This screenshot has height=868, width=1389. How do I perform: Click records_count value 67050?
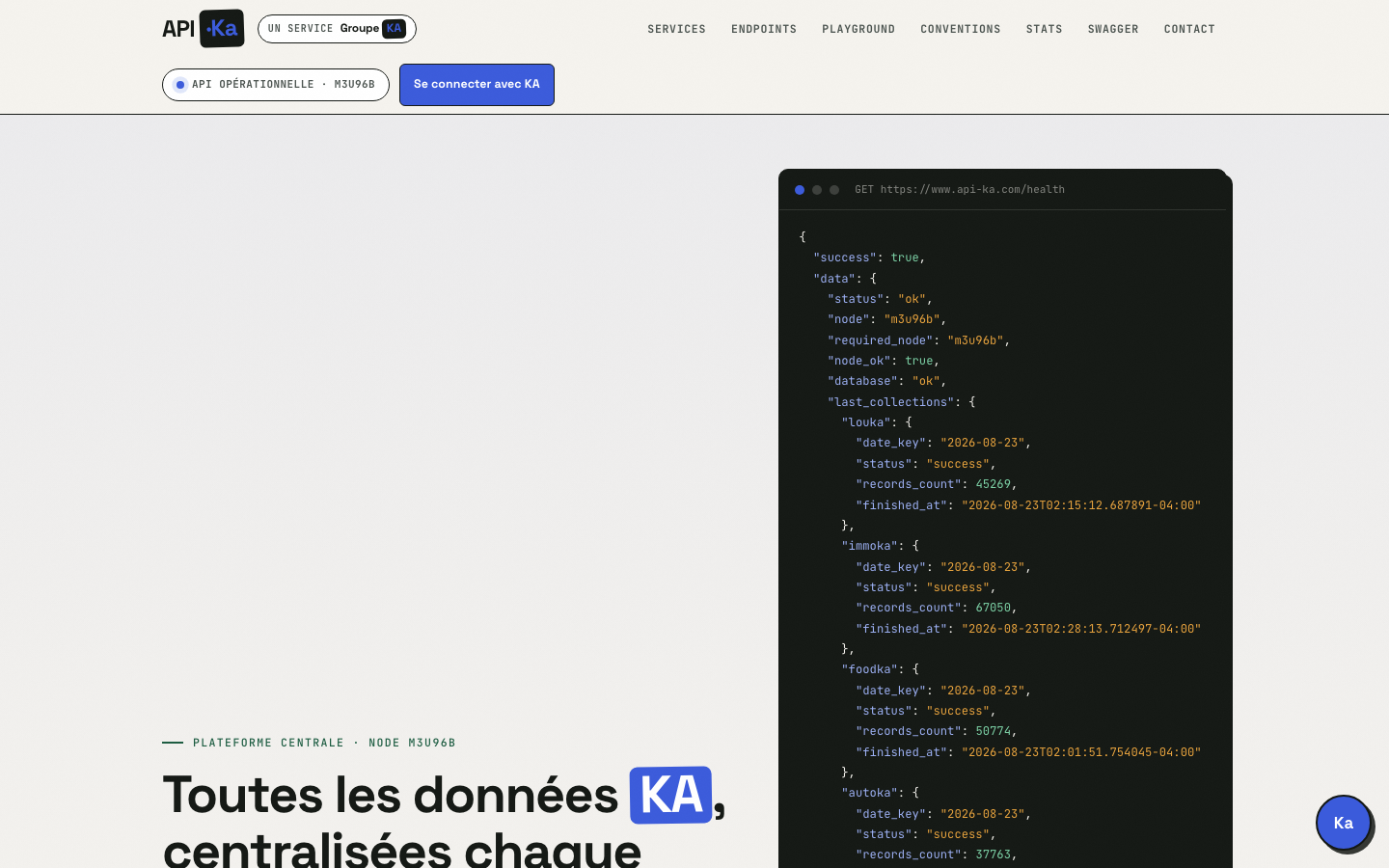click(x=994, y=608)
